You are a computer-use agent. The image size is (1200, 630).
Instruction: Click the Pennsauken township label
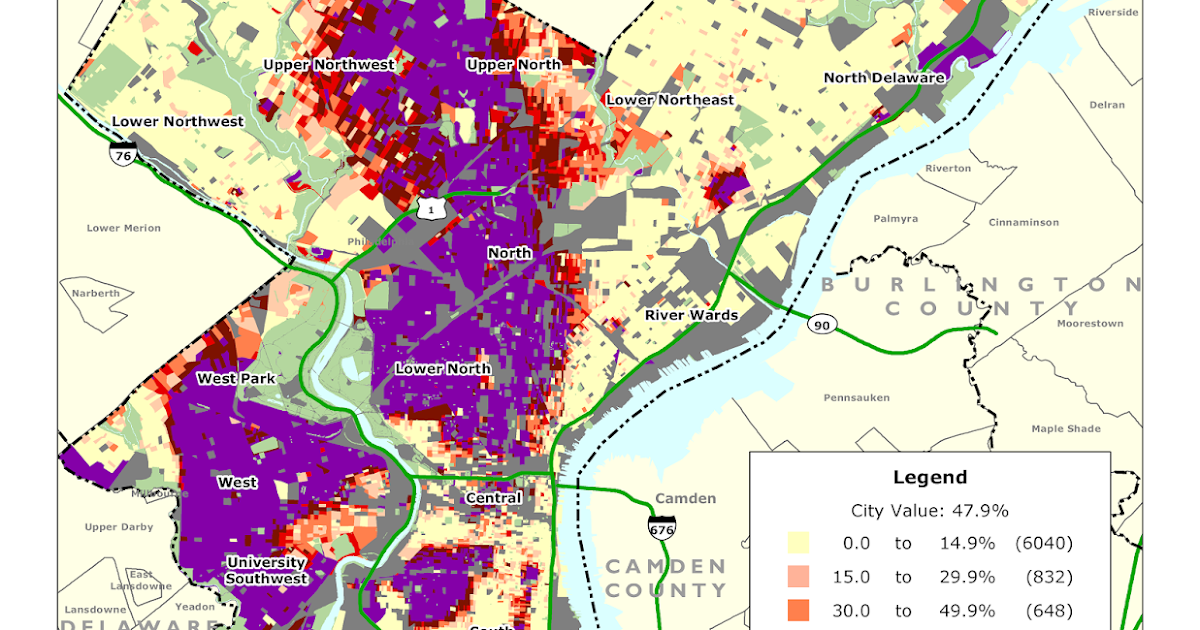point(856,396)
